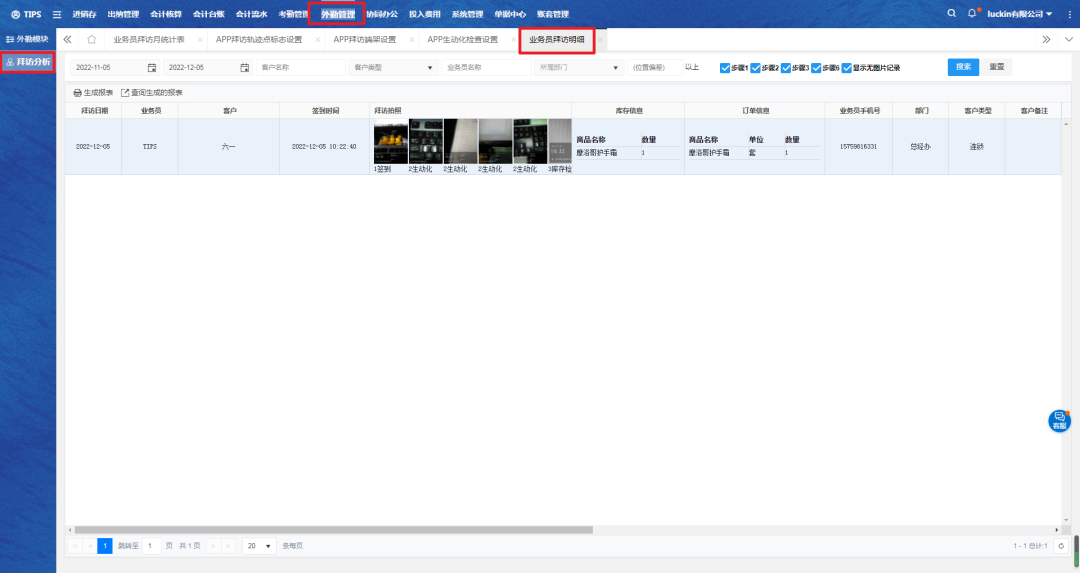The height and width of the screenshot is (573, 1080).
Task: Open calendar picker for end date 2022-12-05
Action: (x=244, y=68)
